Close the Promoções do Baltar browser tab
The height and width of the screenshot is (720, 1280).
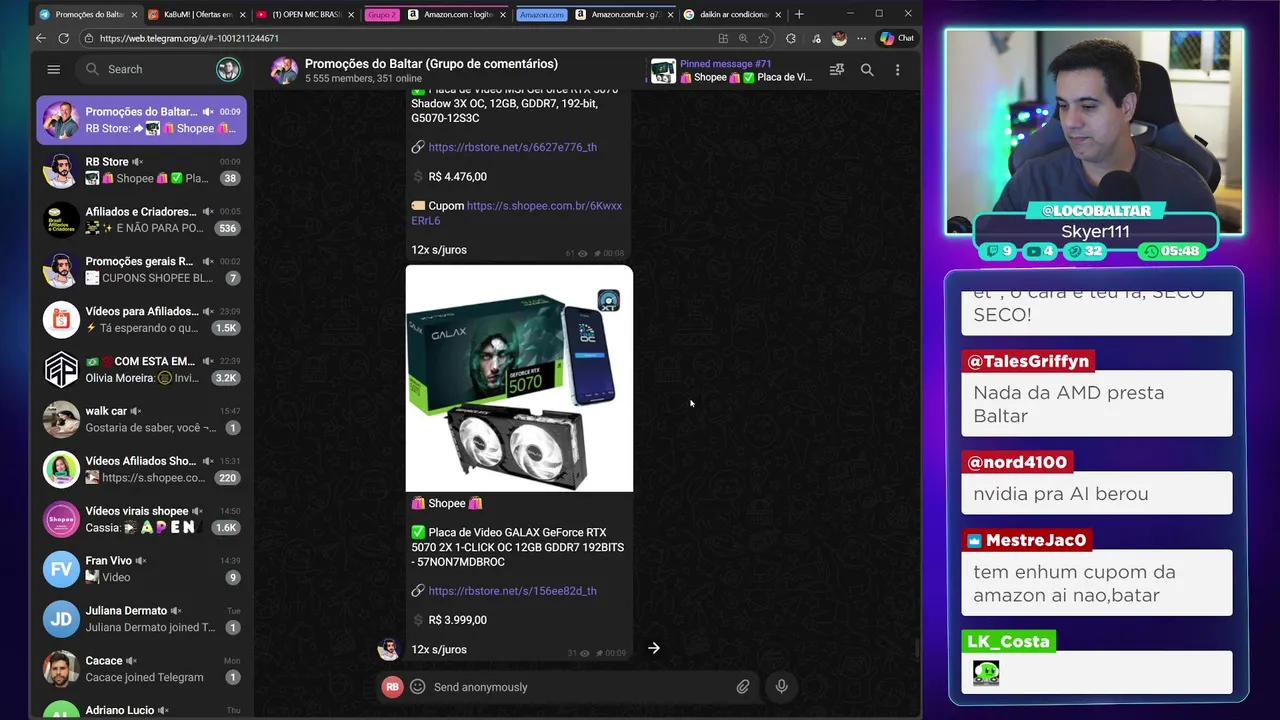[133, 15]
